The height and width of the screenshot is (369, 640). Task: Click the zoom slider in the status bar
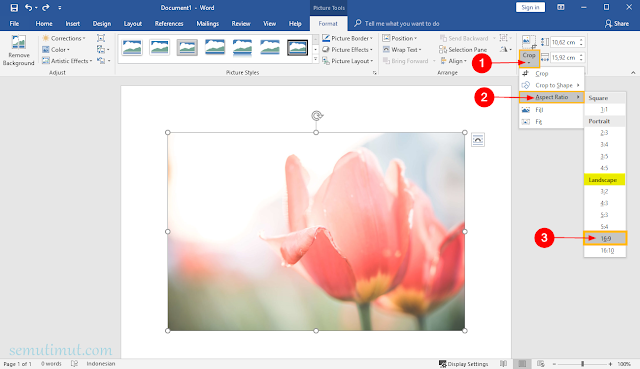click(582, 364)
